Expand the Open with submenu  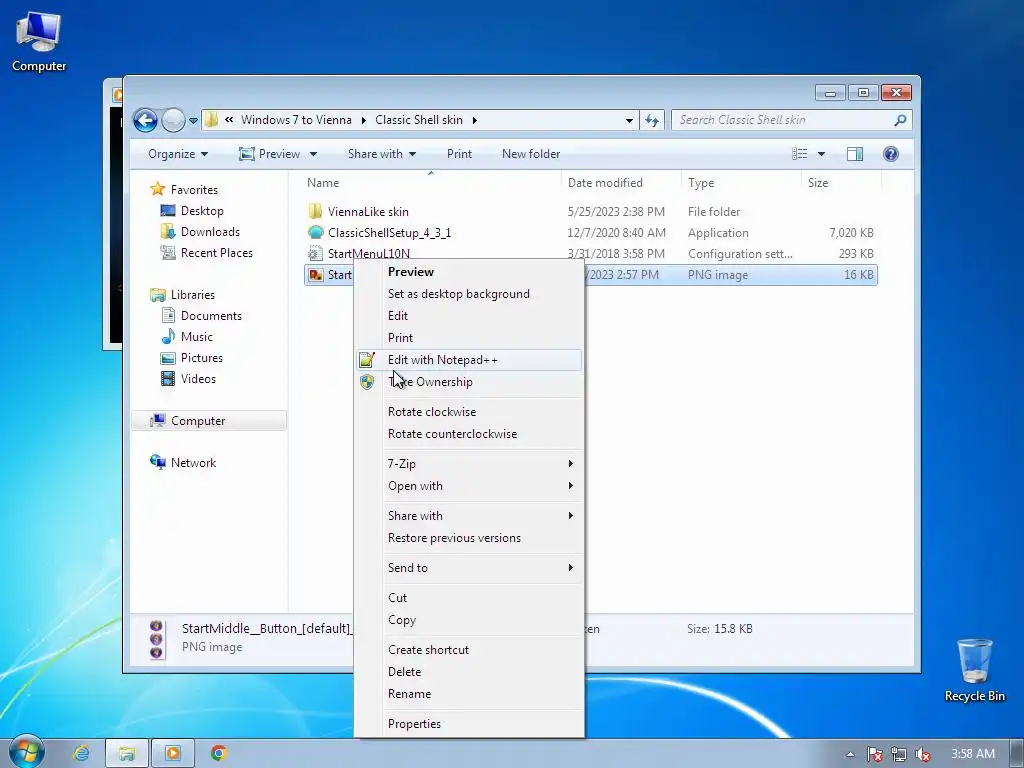pyautogui.click(x=481, y=486)
